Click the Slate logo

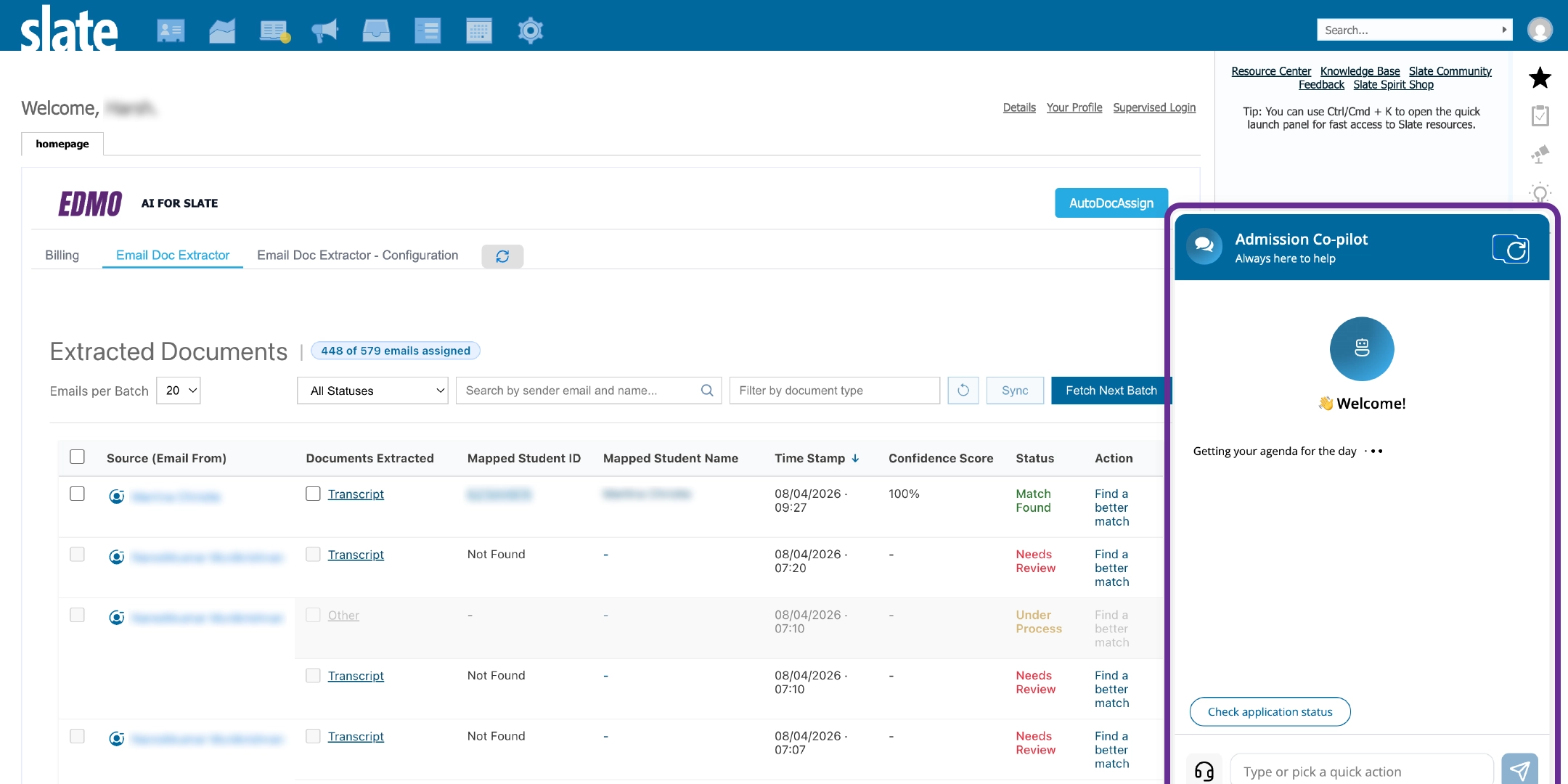69,29
